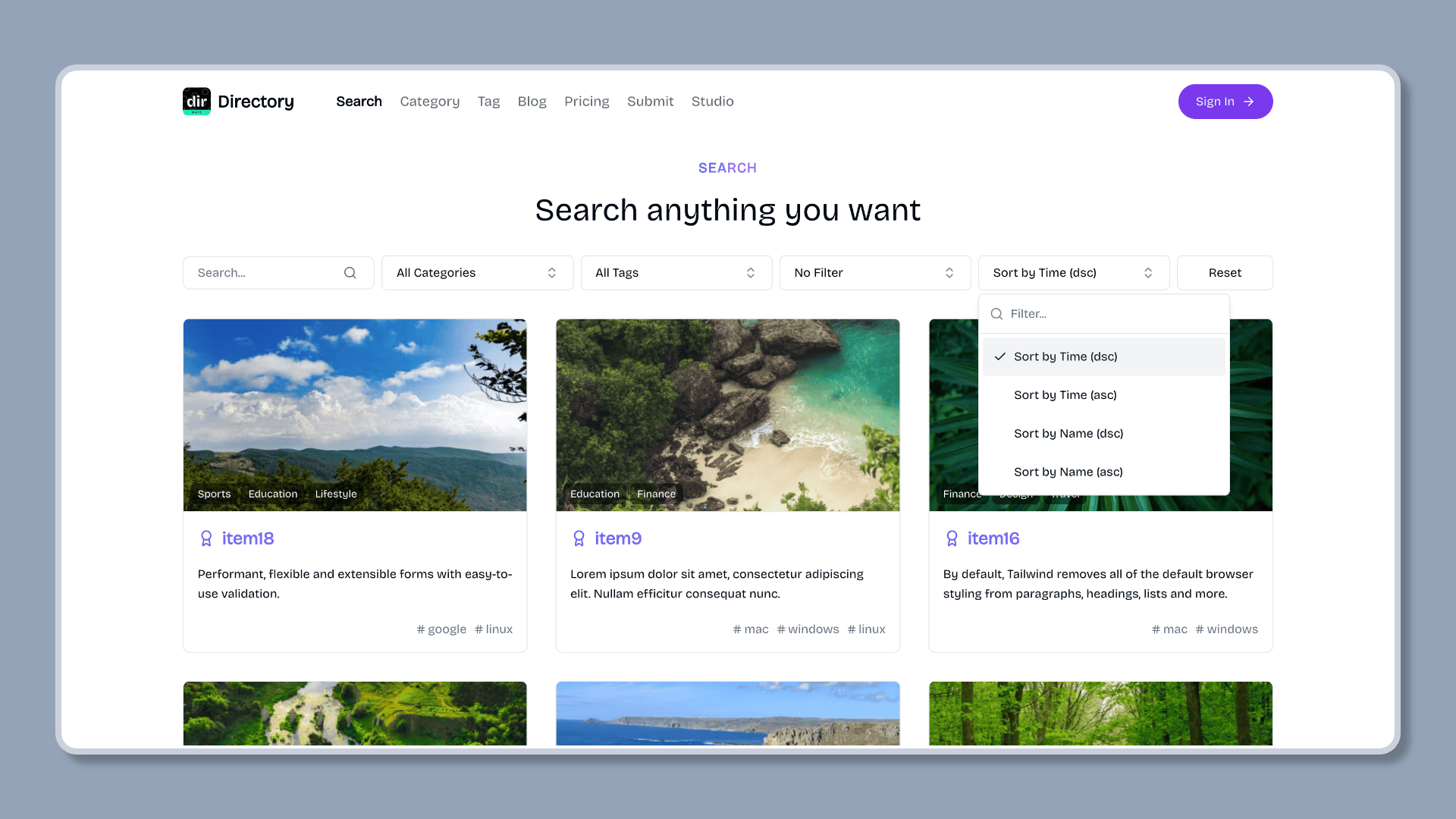Viewport: 1456px width, 819px height.
Task: Click the mac hashtag tag icon
Action: pos(737,629)
